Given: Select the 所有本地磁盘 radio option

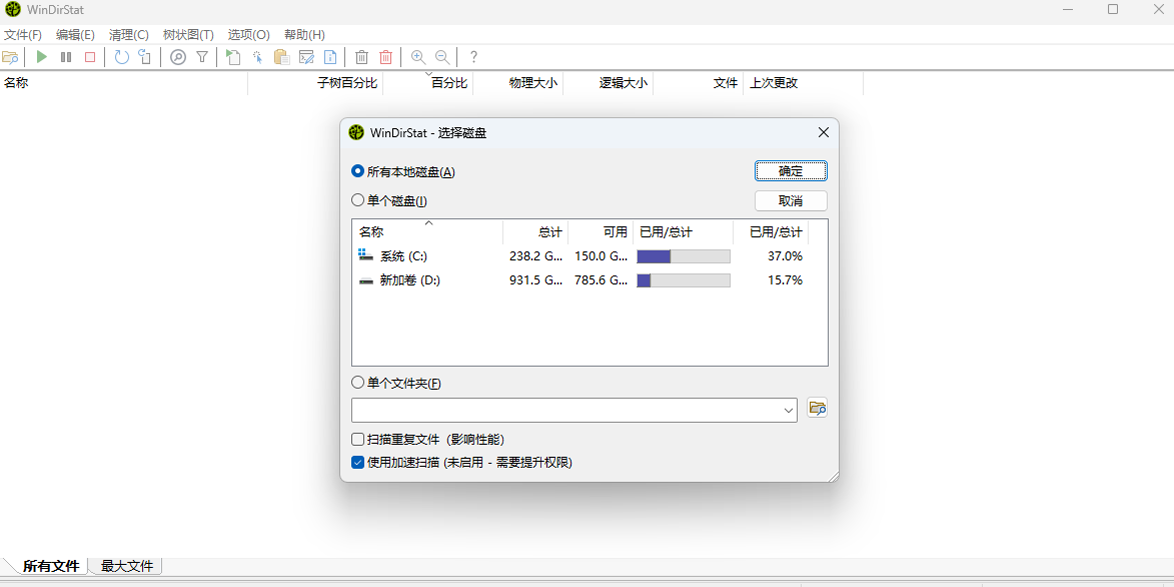Looking at the screenshot, I should tap(358, 172).
